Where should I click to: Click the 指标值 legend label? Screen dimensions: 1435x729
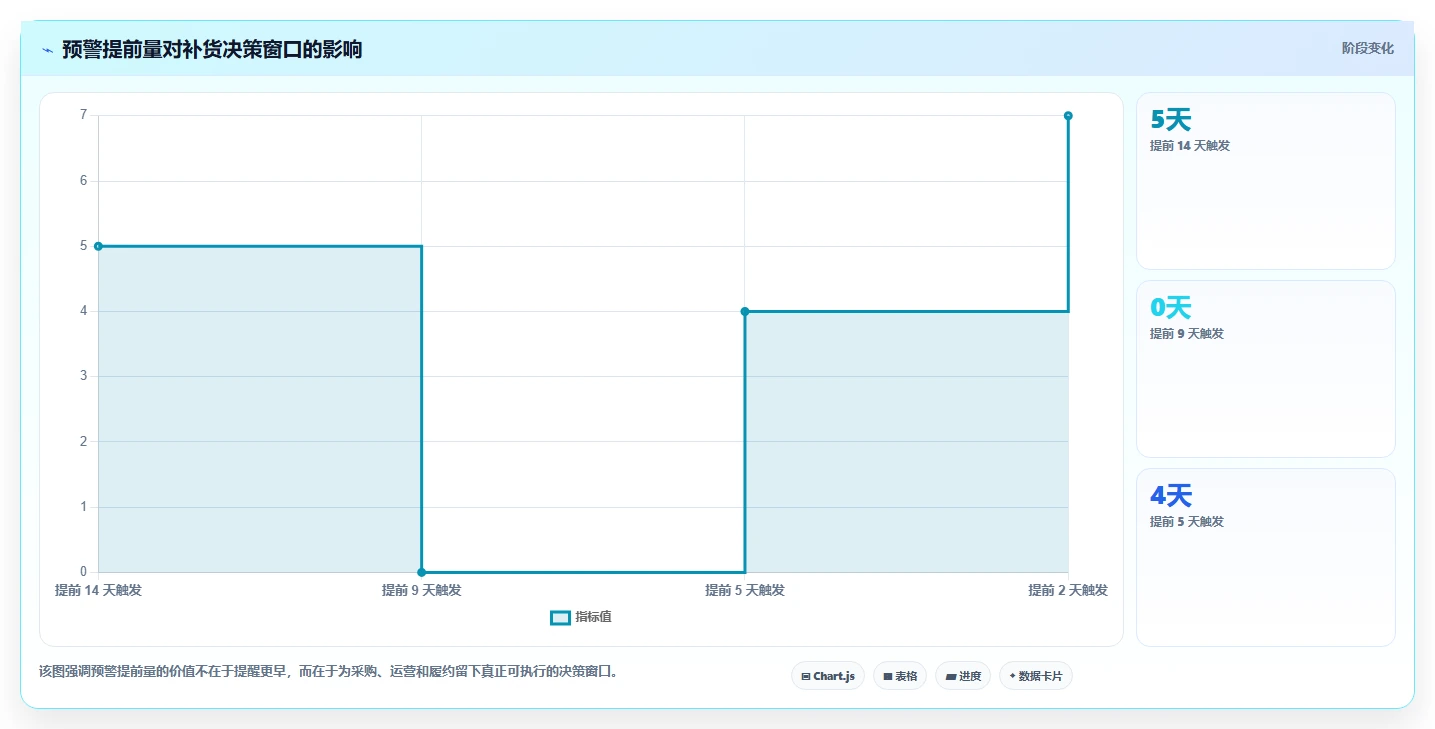[594, 618]
